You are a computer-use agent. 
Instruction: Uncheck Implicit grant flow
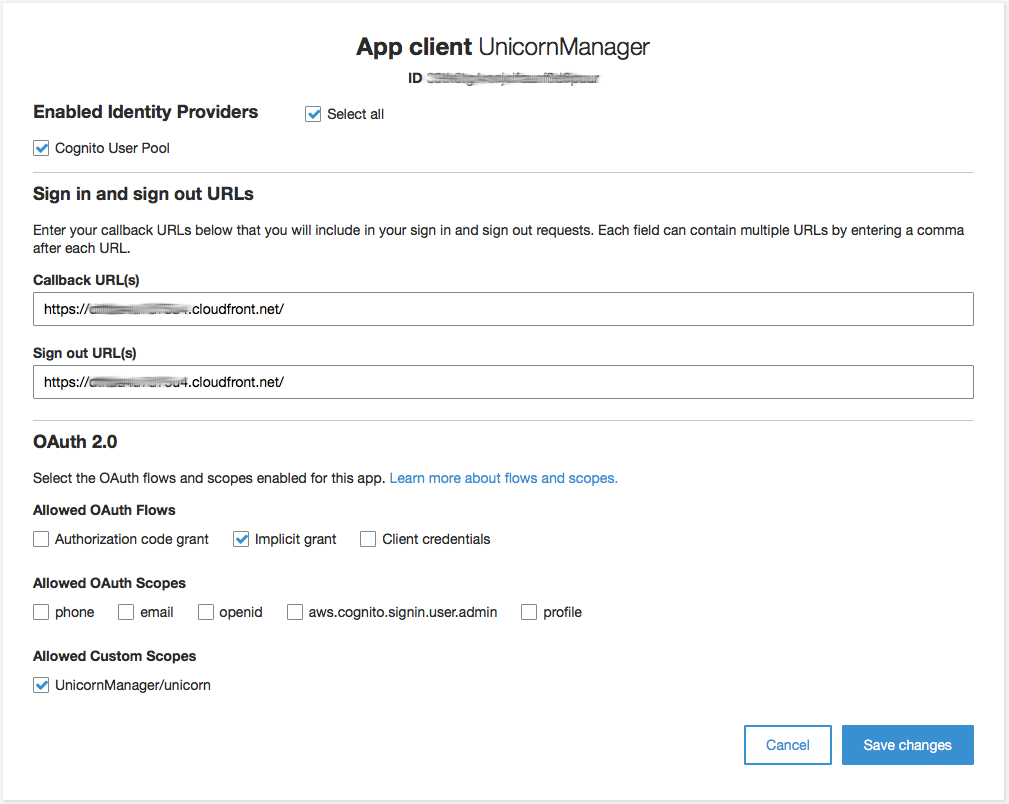point(241,539)
